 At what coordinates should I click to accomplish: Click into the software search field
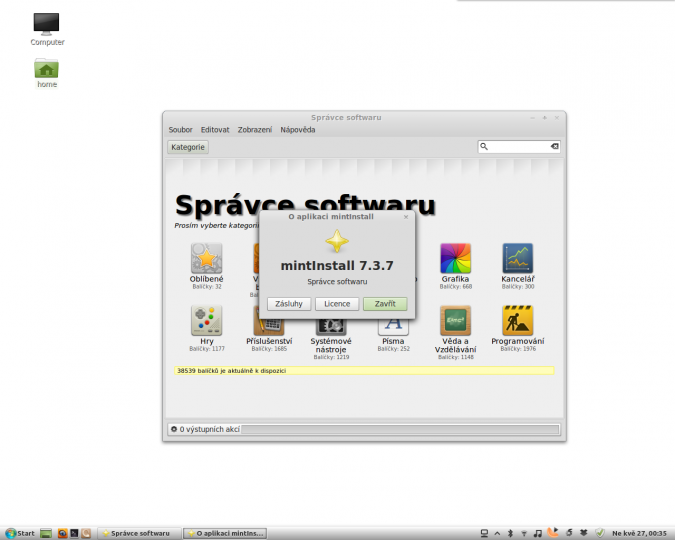[519, 146]
